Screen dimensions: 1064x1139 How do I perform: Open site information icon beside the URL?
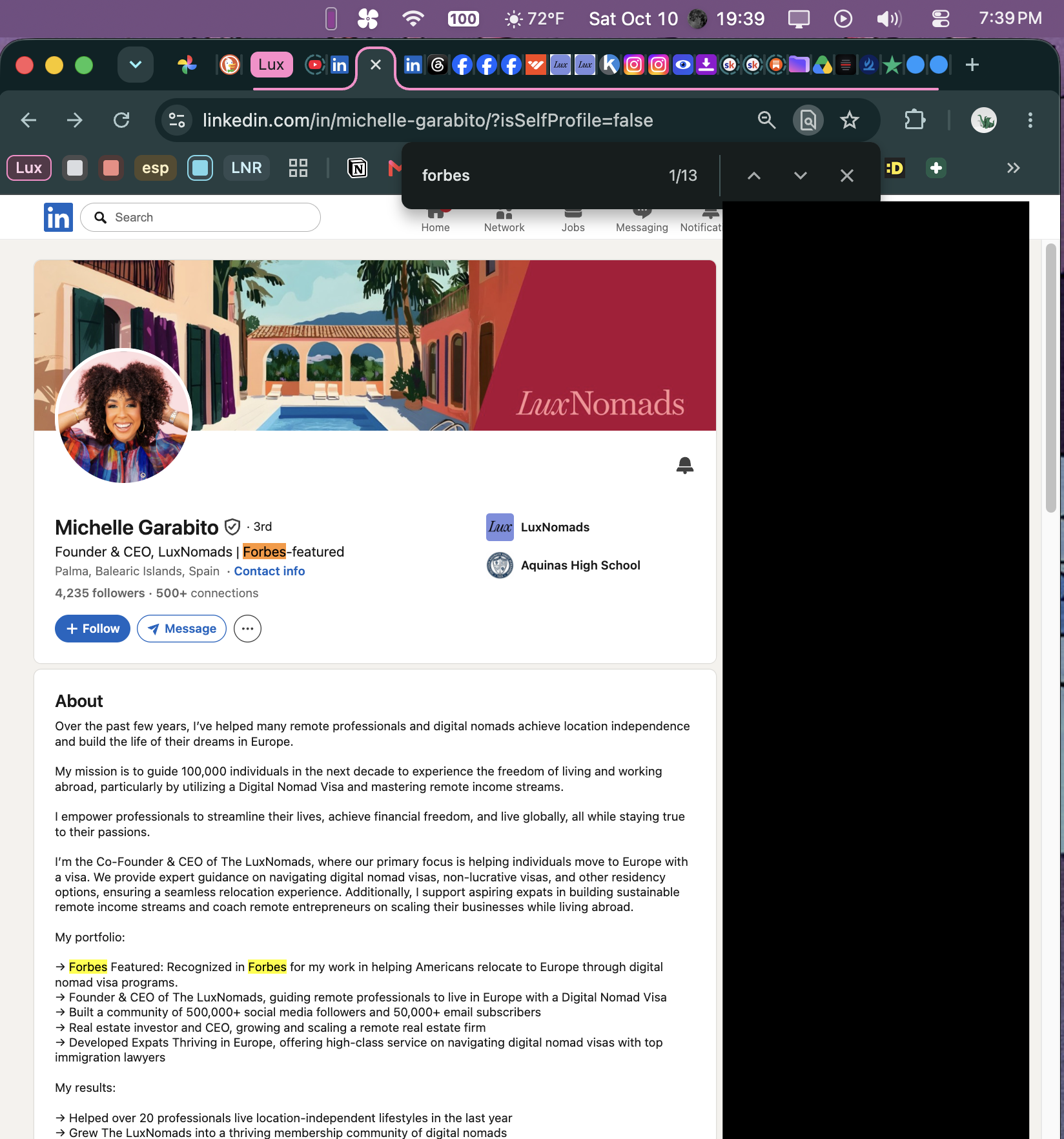pyautogui.click(x=176, y=120)
